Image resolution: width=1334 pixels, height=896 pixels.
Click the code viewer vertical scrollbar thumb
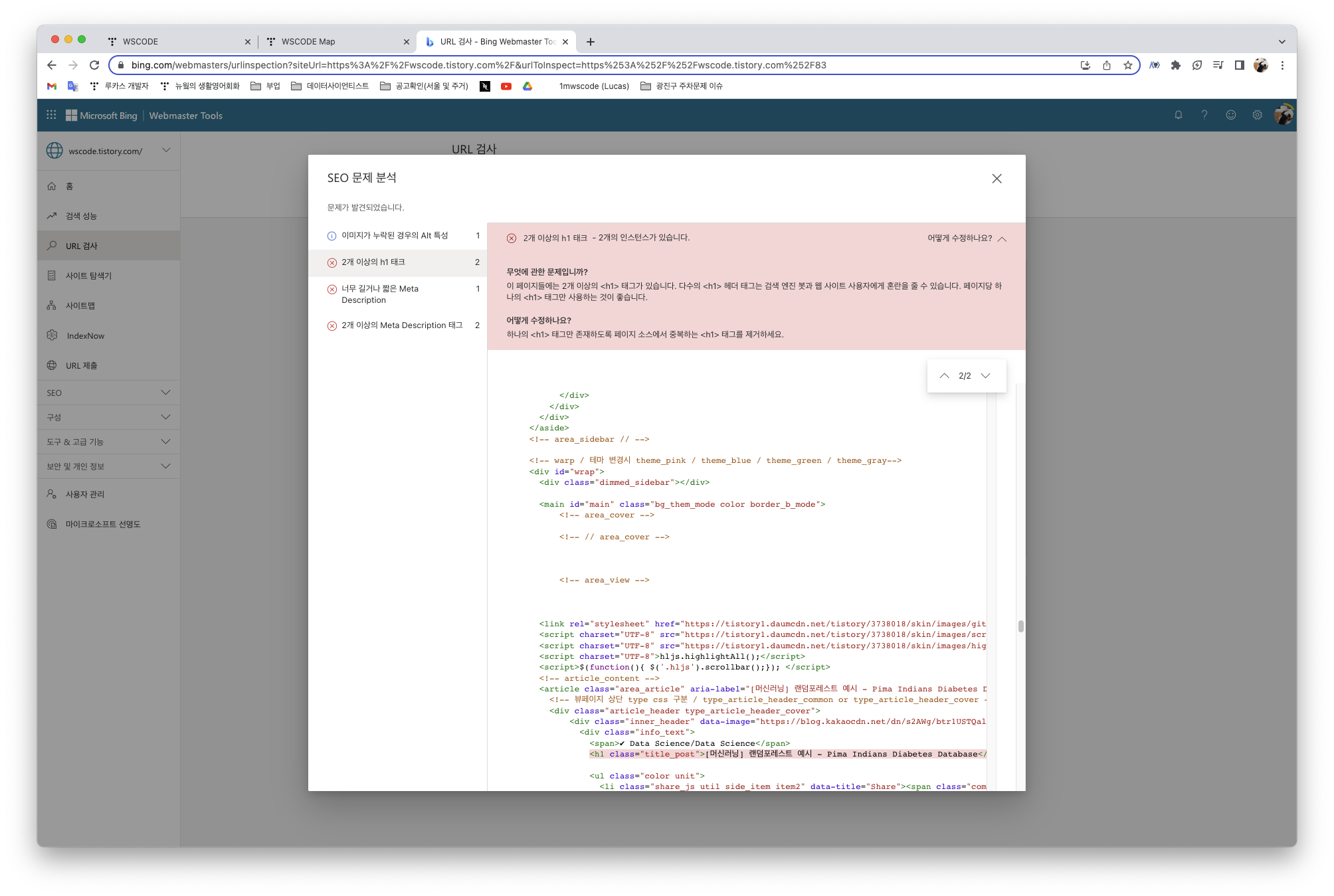(x=1020, y=626)
